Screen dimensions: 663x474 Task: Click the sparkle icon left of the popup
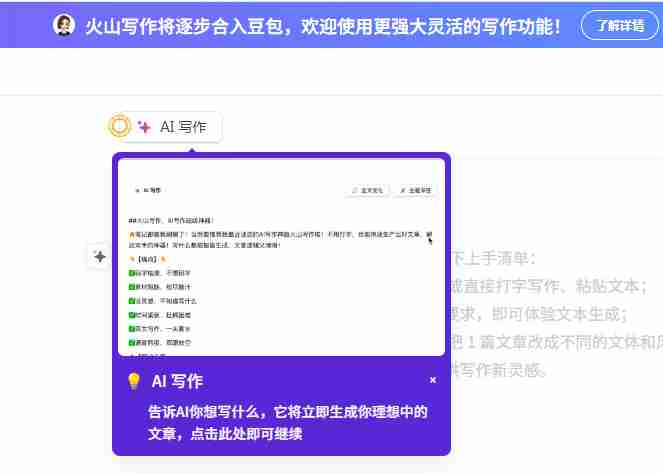(100, 256)
